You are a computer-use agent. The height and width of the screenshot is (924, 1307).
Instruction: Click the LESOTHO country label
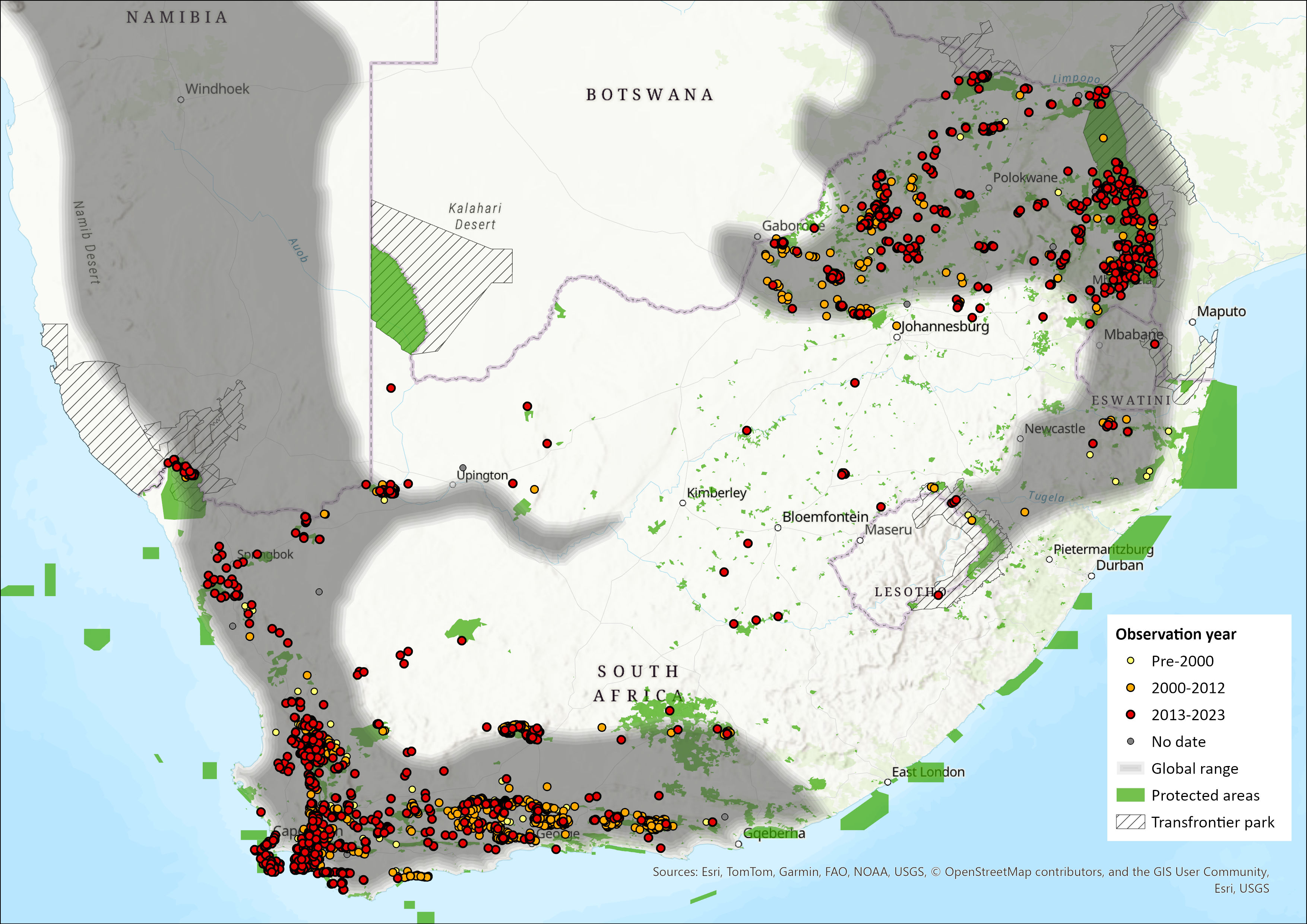pos(910,592)
